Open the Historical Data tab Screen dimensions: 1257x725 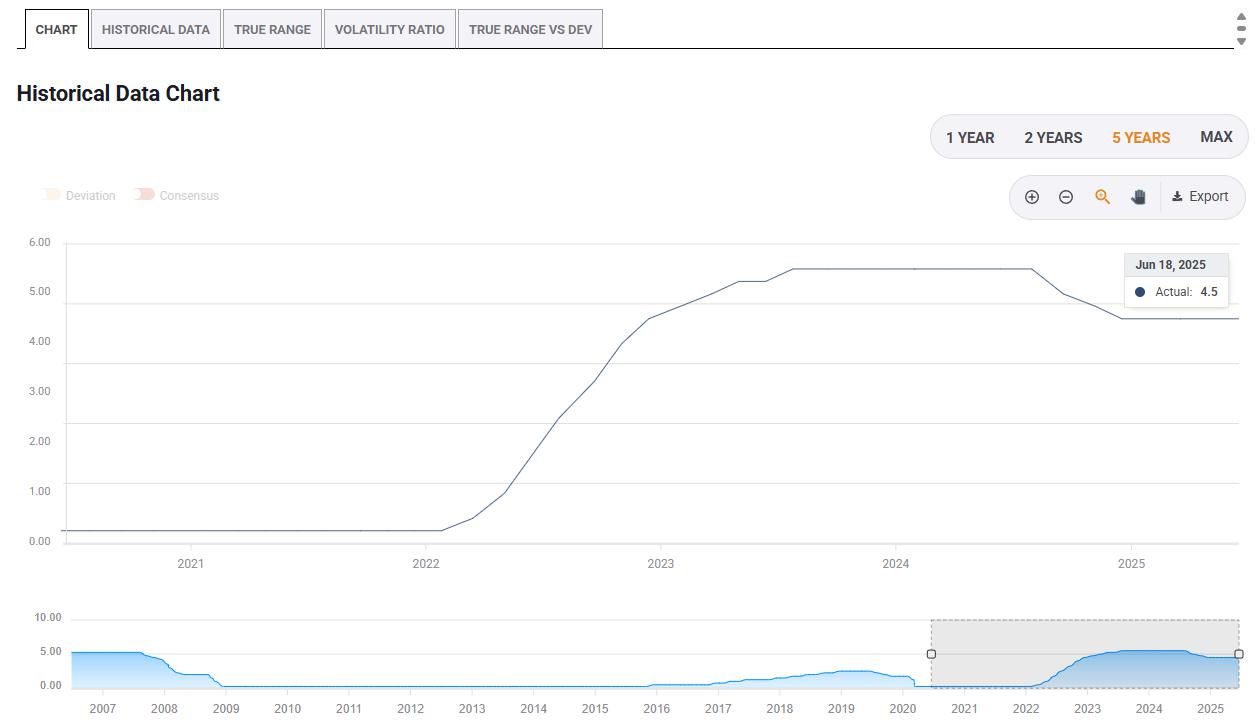pos(156,29)
